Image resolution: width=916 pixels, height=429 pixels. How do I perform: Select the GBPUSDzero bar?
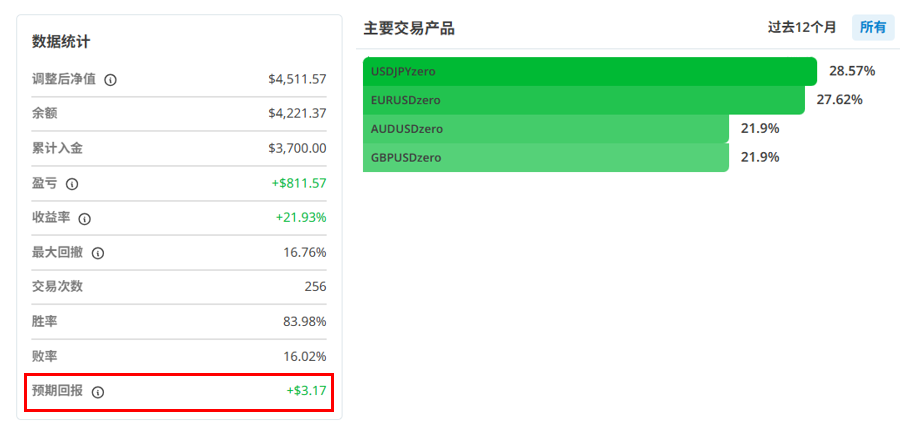point(545,158)
